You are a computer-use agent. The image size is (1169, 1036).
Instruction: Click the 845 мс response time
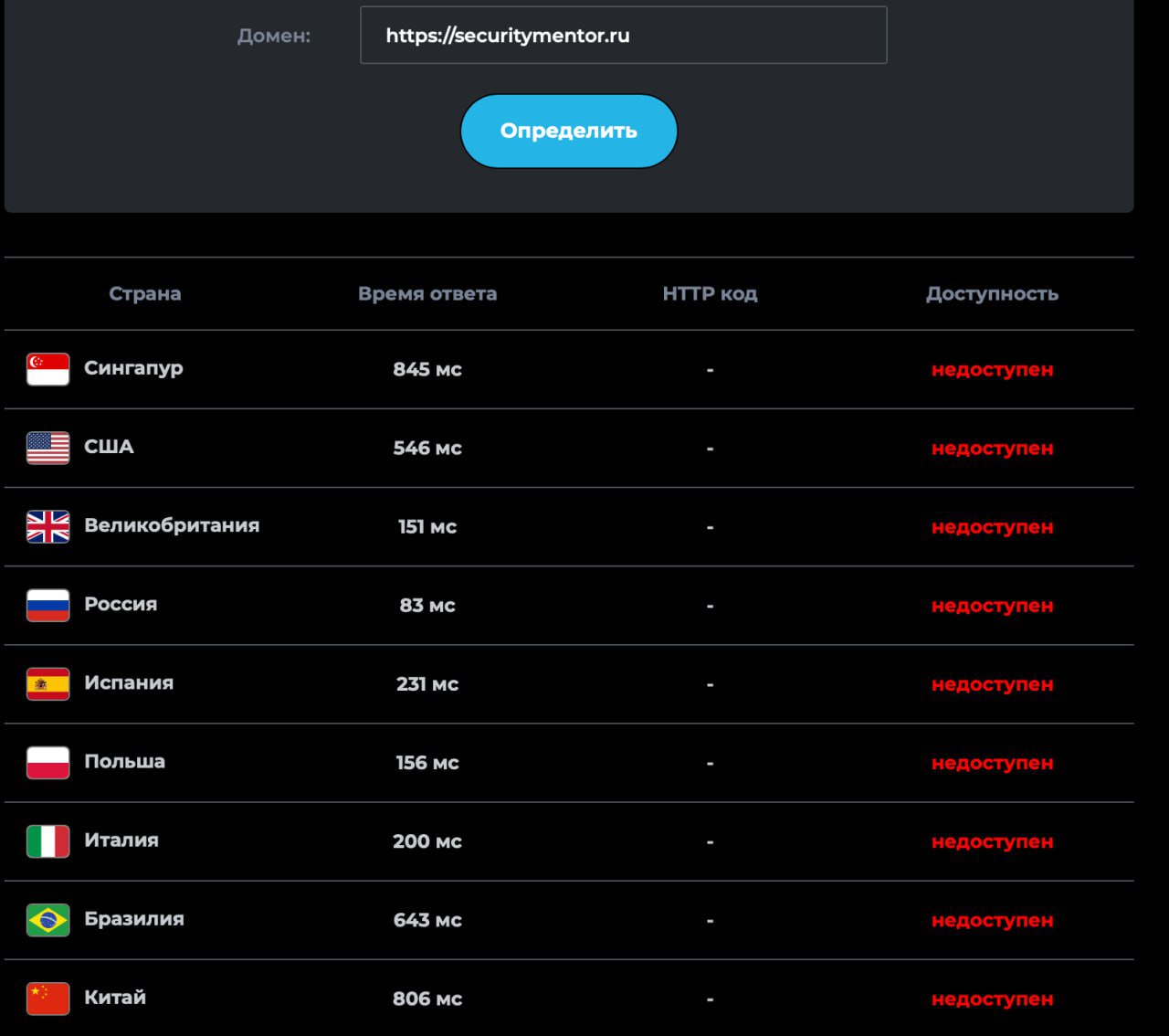click(x=427, y=369)
